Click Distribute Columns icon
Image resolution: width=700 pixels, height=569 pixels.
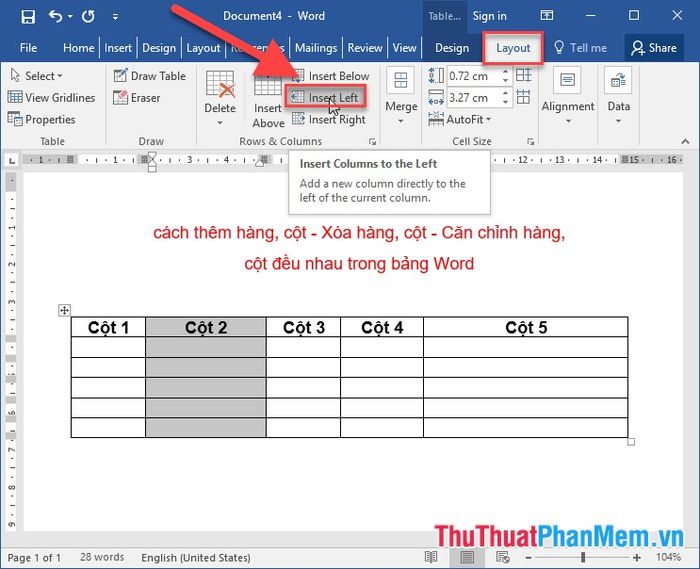(524, 96)
